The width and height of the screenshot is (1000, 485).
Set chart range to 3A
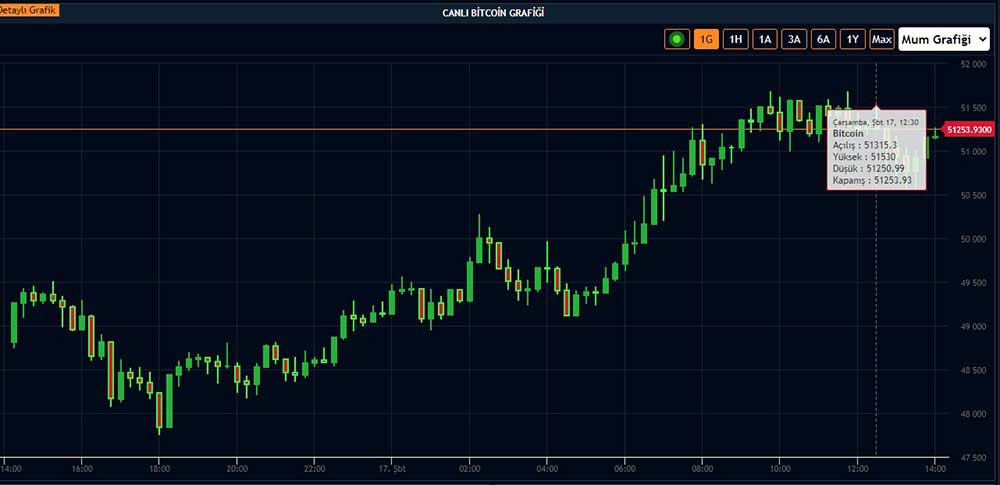[x=794, y=40]
